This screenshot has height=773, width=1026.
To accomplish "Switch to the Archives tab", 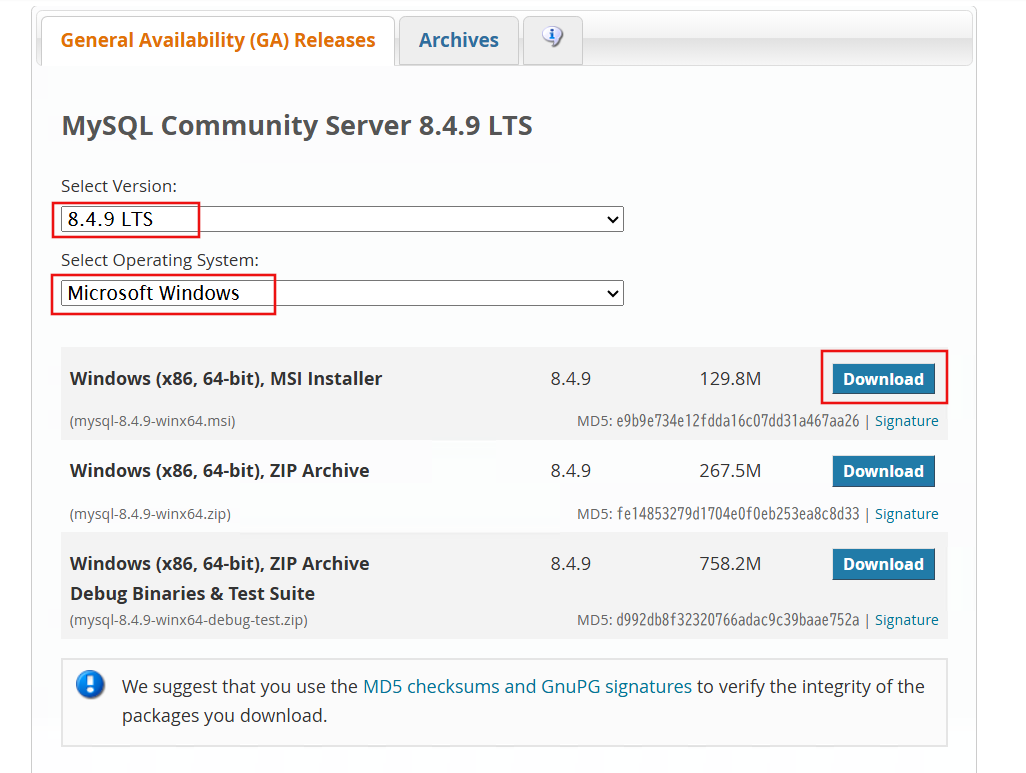I will (x=459, y=40).
